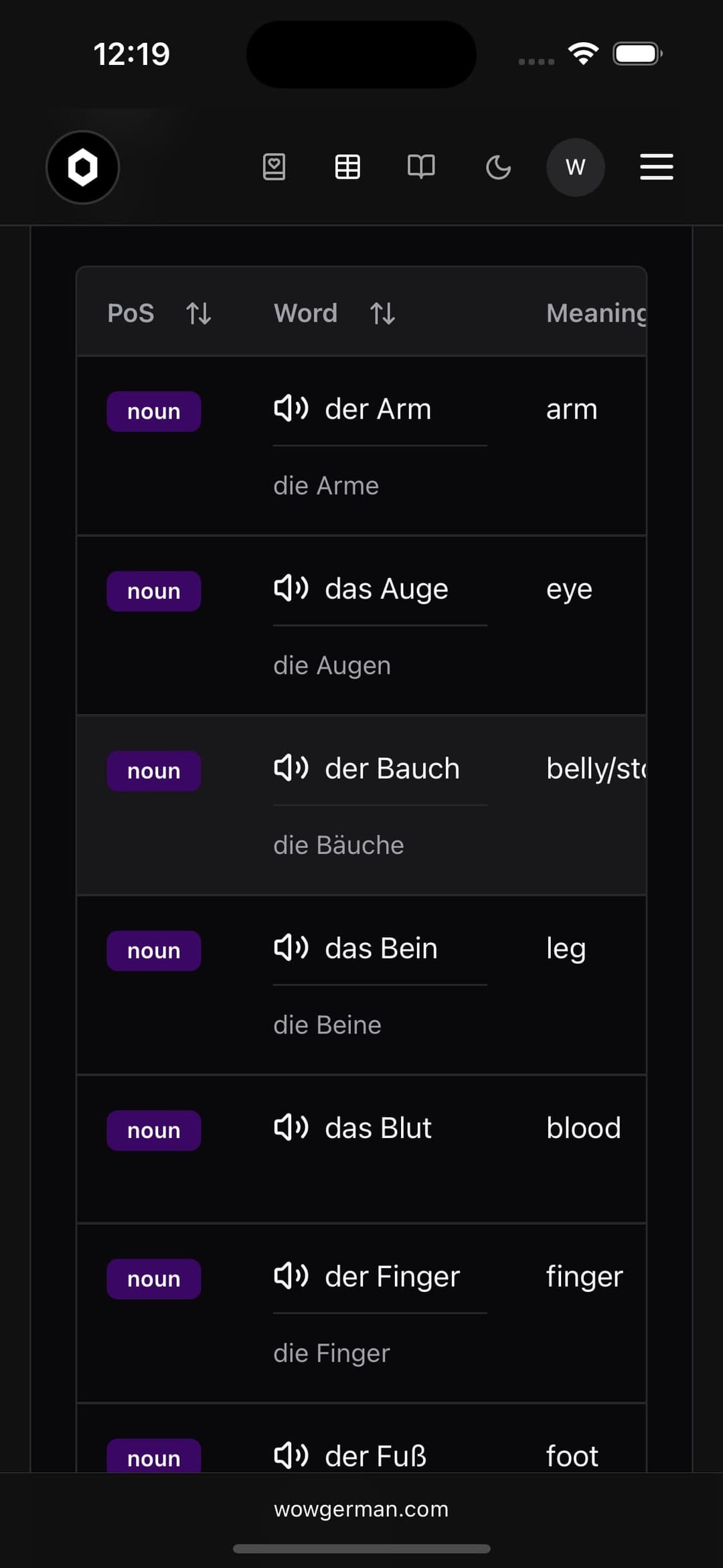
Task: Open the flashcard heart icon page
Action: coord(274,167)
